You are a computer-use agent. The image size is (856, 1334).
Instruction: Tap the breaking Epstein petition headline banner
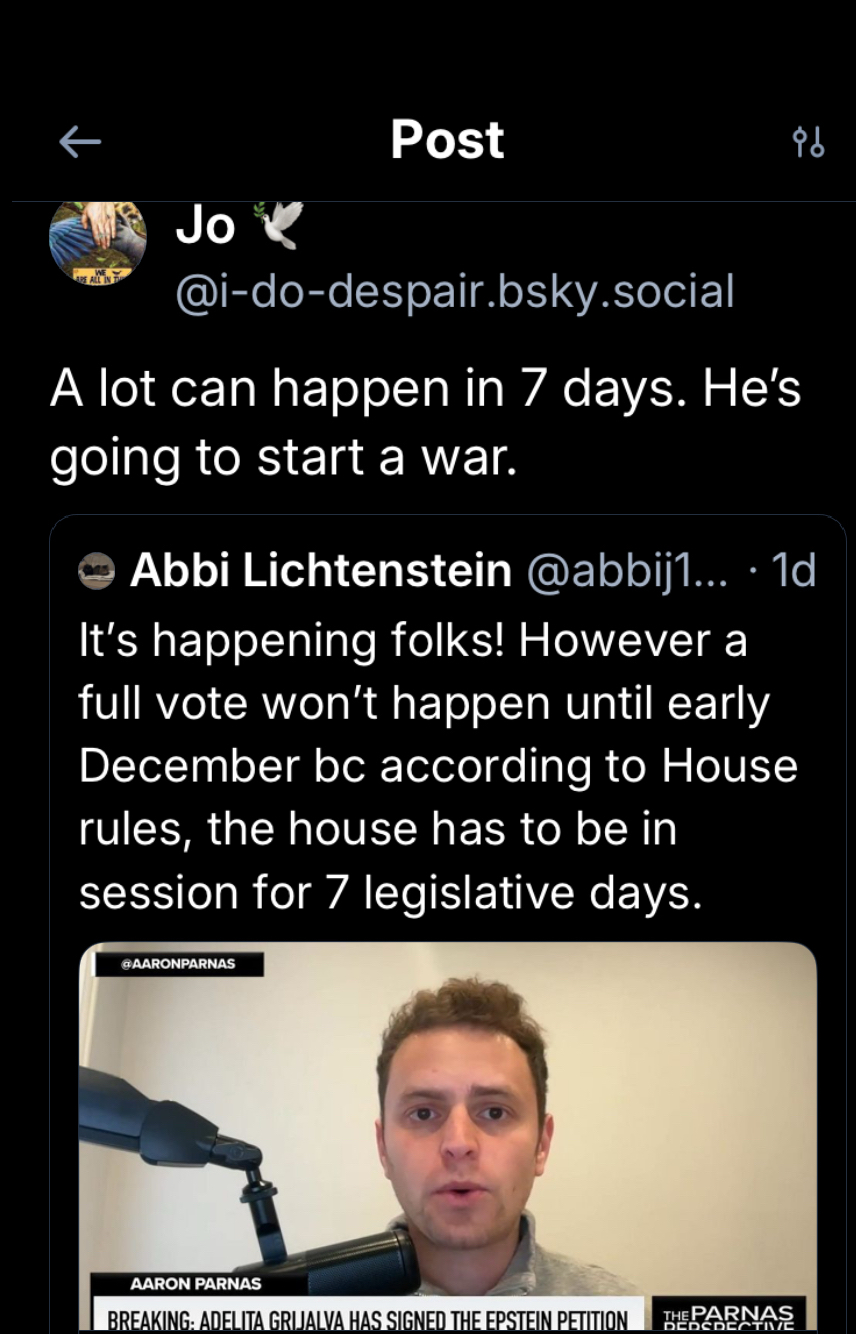367,1319
